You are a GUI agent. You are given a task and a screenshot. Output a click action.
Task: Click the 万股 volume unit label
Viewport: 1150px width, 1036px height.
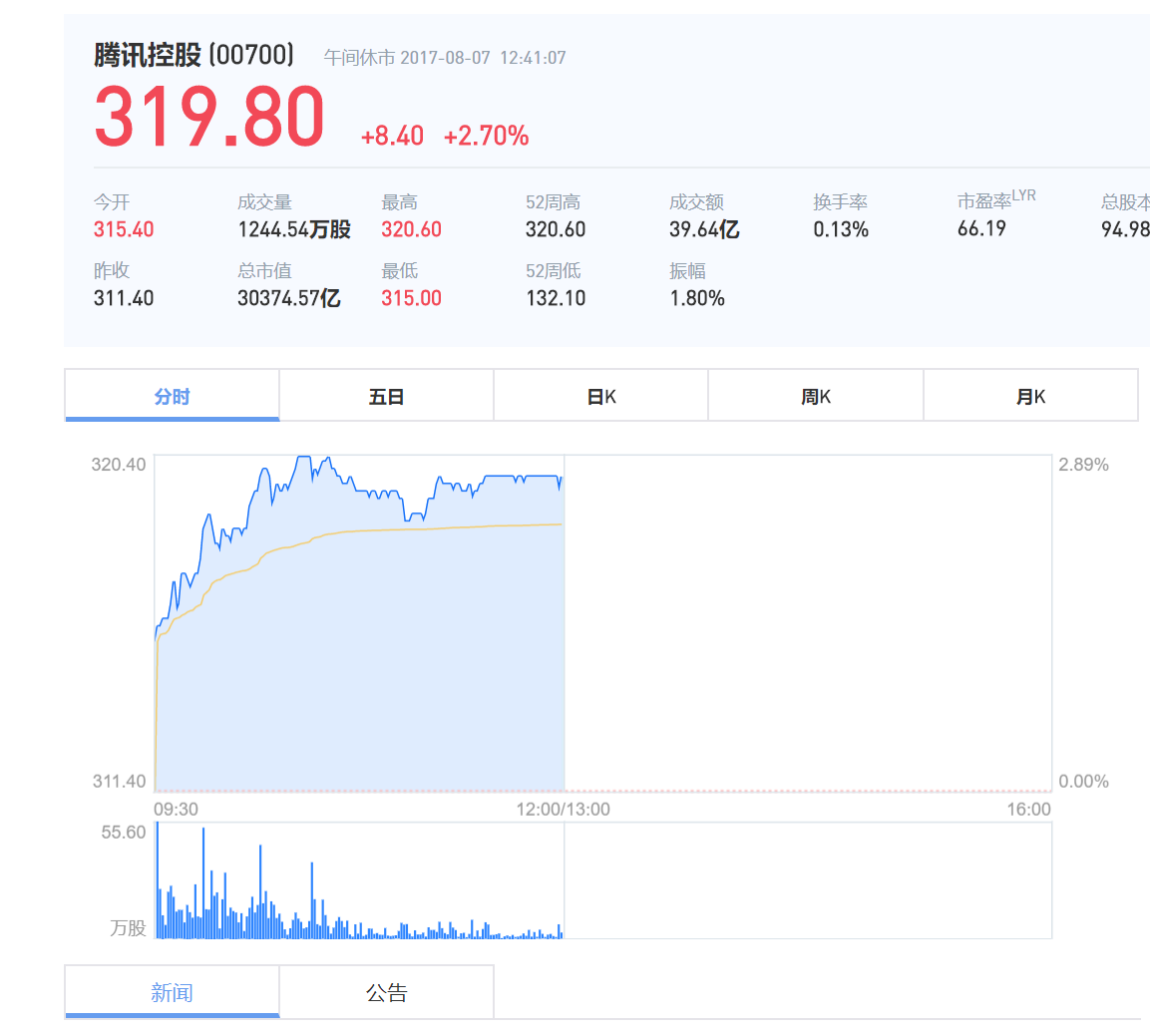pyautogui.click(x=129, y=927)
